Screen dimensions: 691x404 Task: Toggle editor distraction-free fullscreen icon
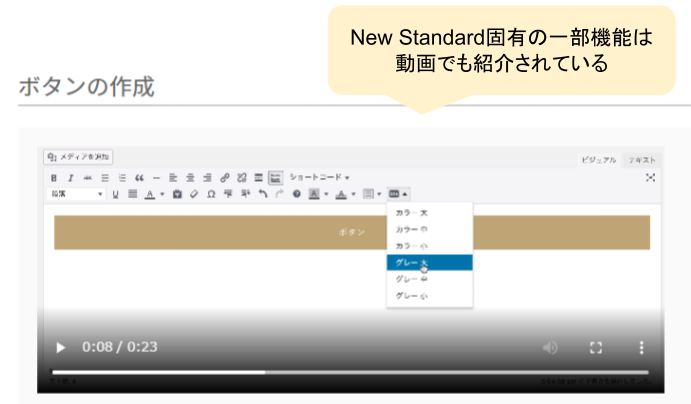pos(650,177)
